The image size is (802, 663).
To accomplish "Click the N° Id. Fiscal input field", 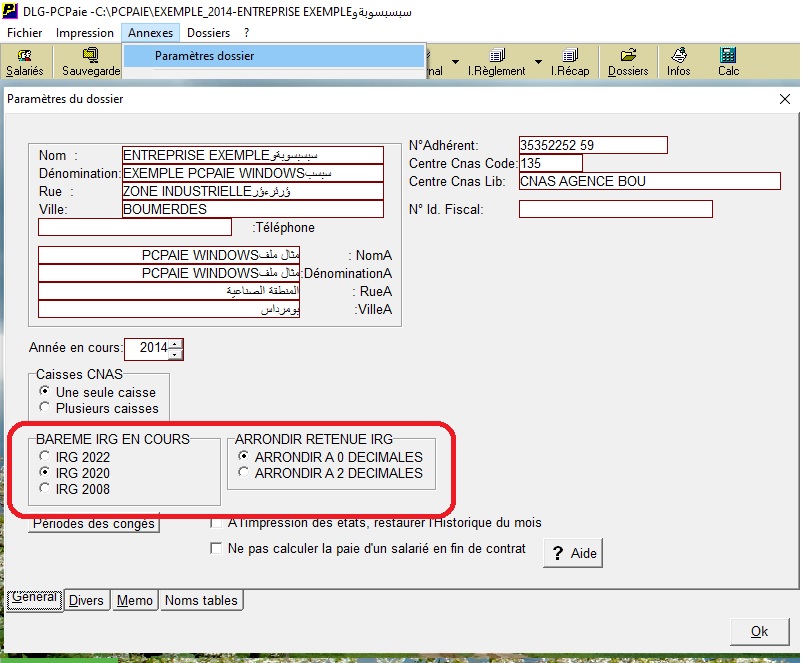I will [x=615, y=209].
